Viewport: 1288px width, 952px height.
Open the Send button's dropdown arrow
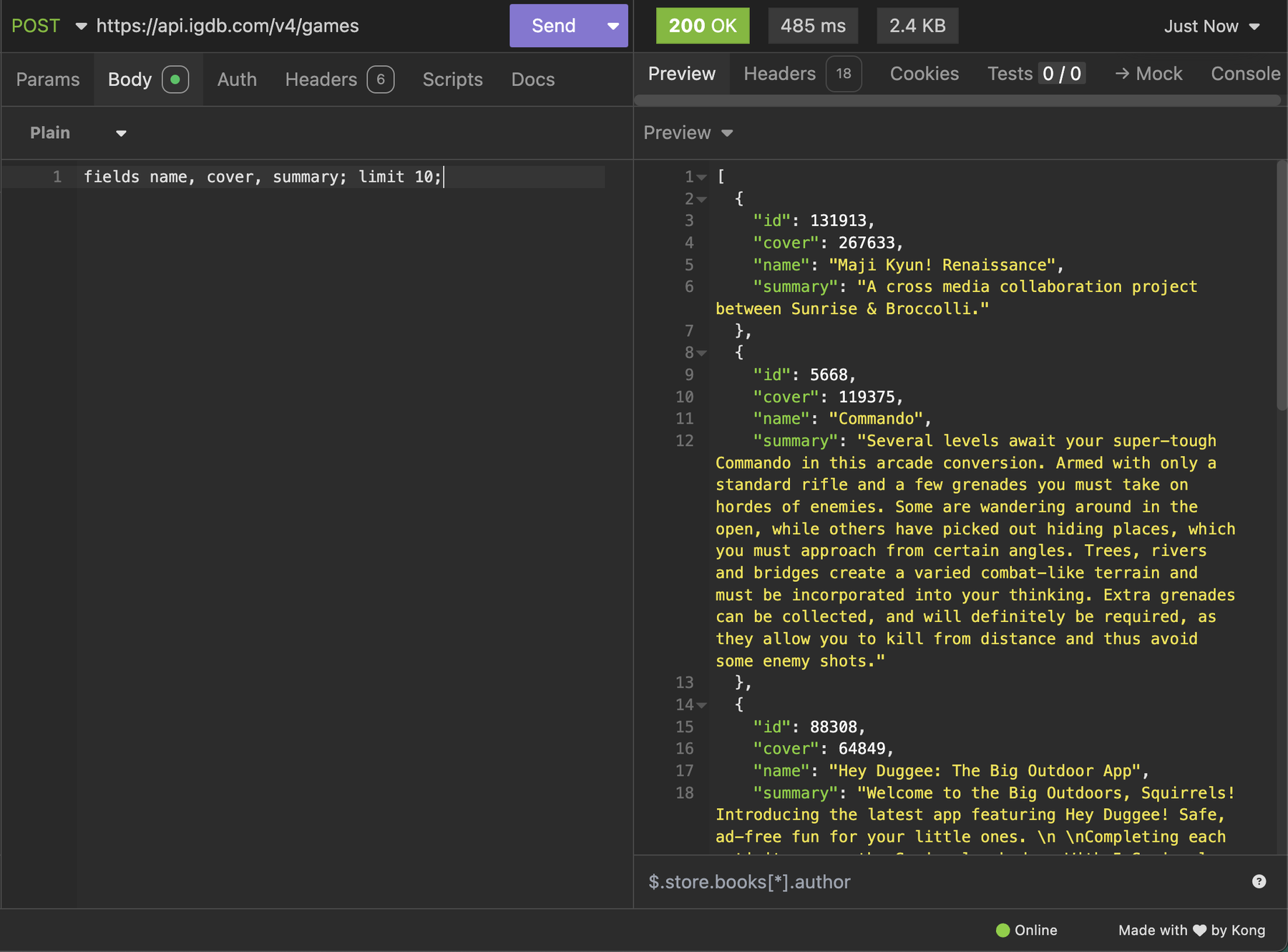[x=612, y=25]
